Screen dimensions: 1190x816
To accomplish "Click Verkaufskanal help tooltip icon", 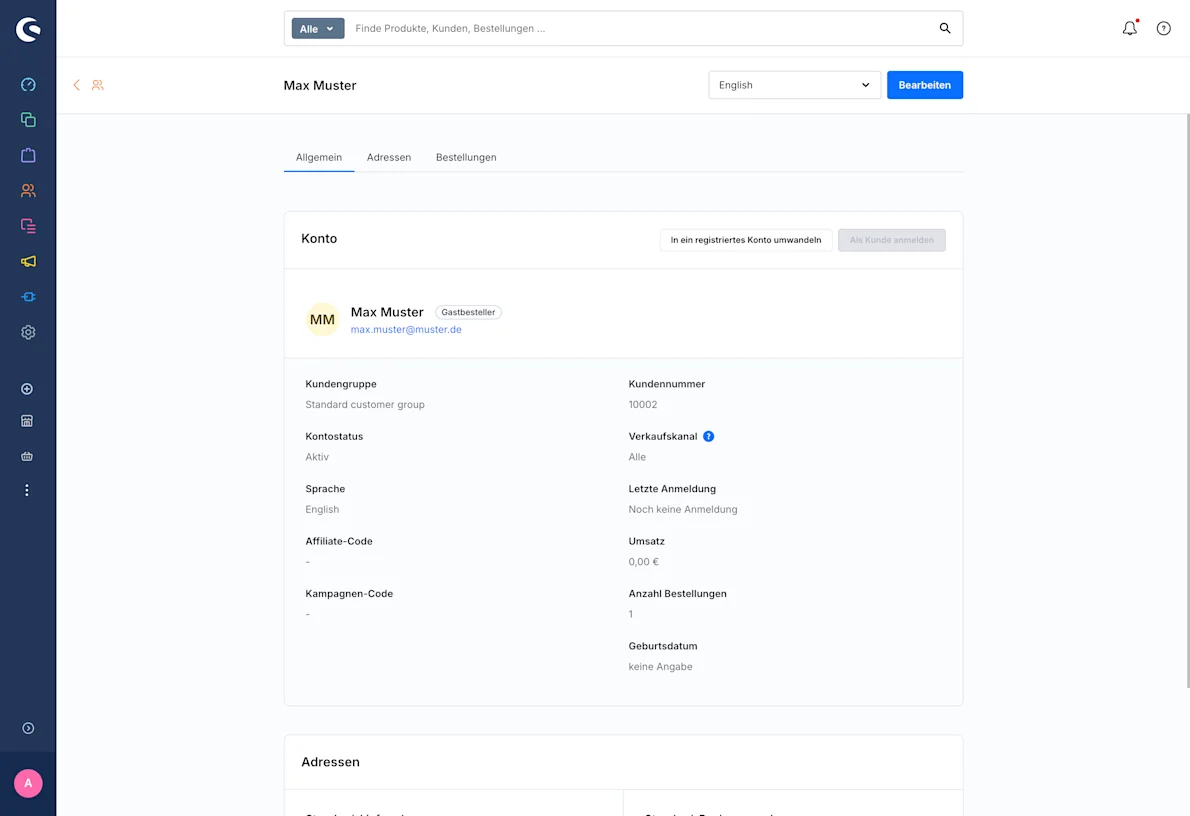I will tap(708, 436).
